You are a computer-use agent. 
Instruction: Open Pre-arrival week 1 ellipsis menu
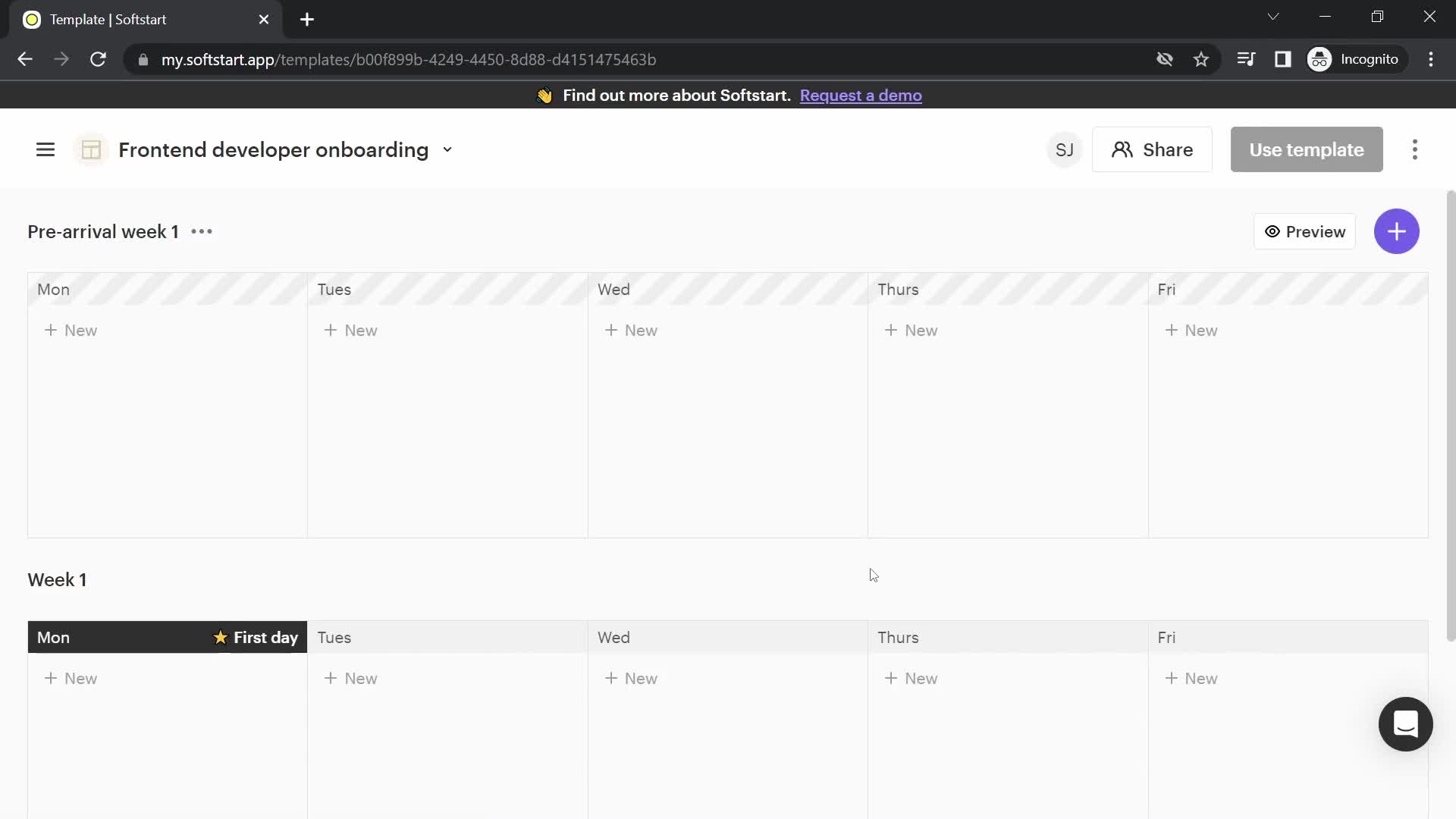pyautogui.click(x=202, y=231)
